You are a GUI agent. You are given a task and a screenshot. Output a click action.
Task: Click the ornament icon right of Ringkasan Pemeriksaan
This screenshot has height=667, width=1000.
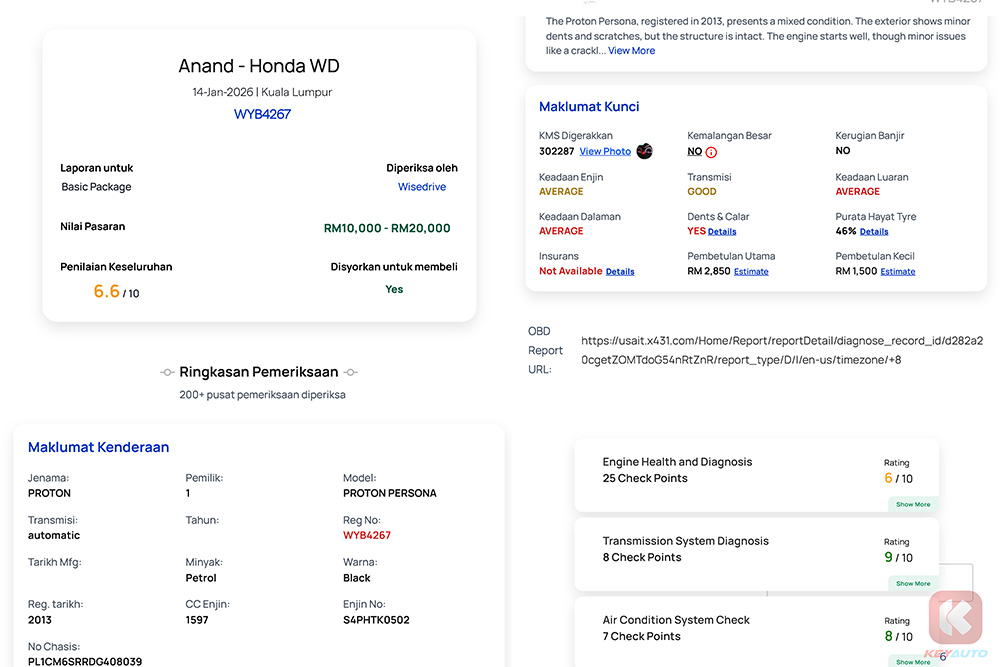pyautogui.click(x=350, y=372)
